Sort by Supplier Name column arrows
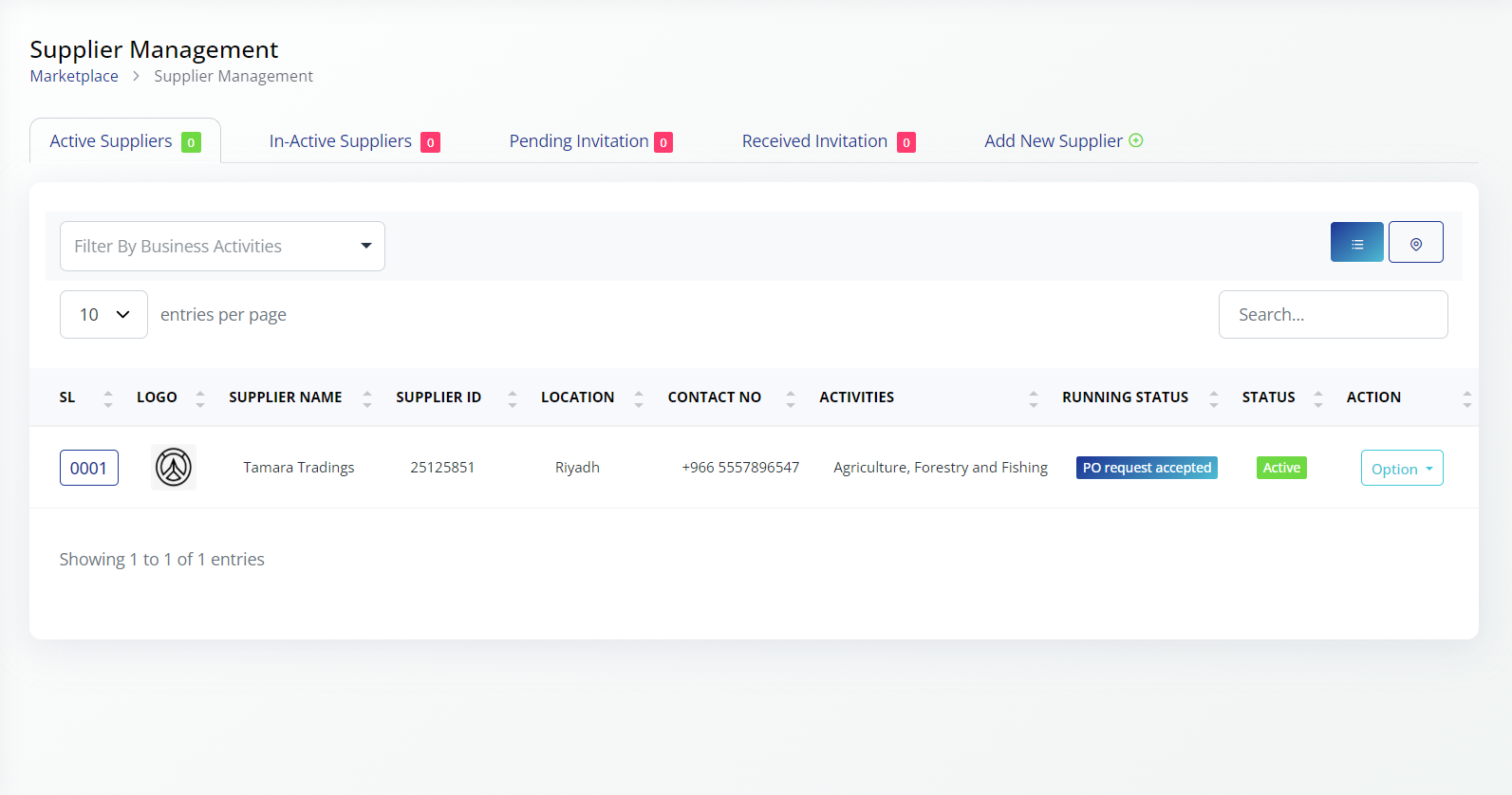The image size is (1512, 795). pyautogui.click(x=367, y=398)
